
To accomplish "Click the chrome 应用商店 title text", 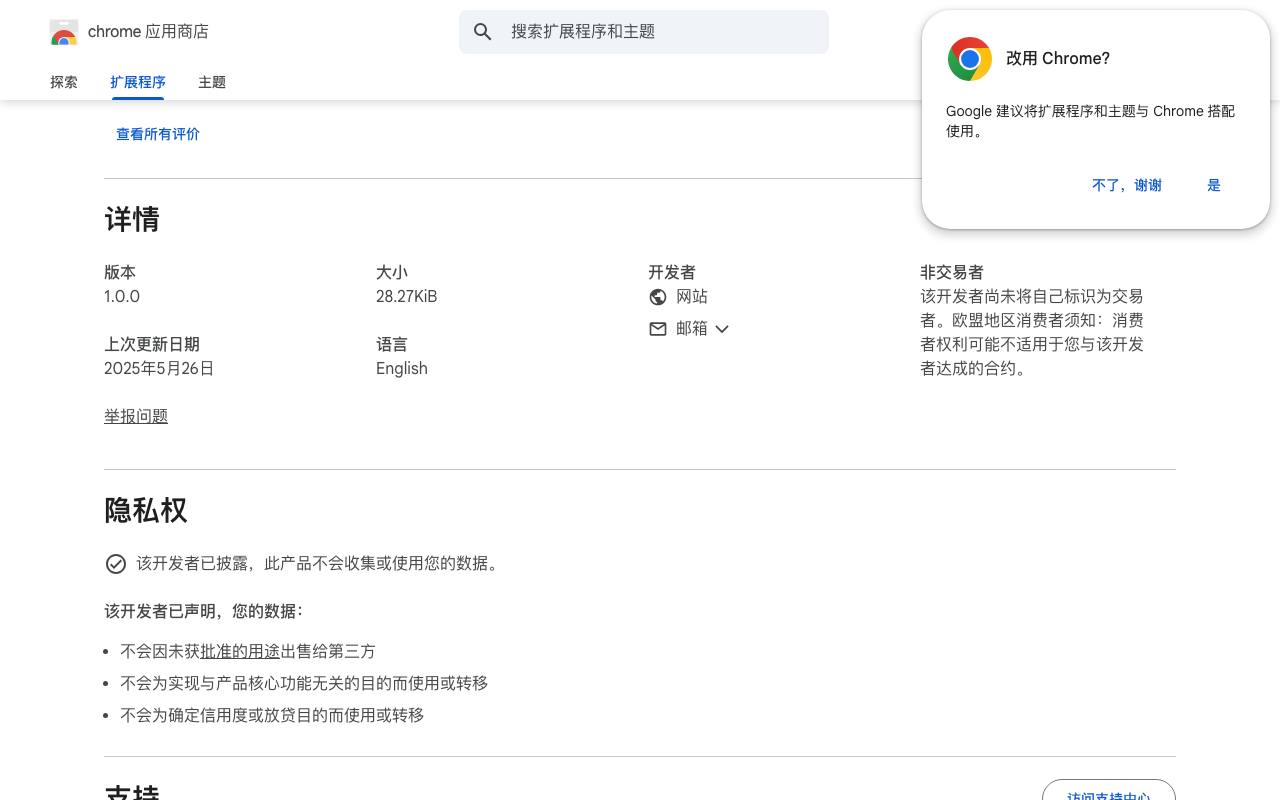I will pyautogui.click(x=148, y=32).
